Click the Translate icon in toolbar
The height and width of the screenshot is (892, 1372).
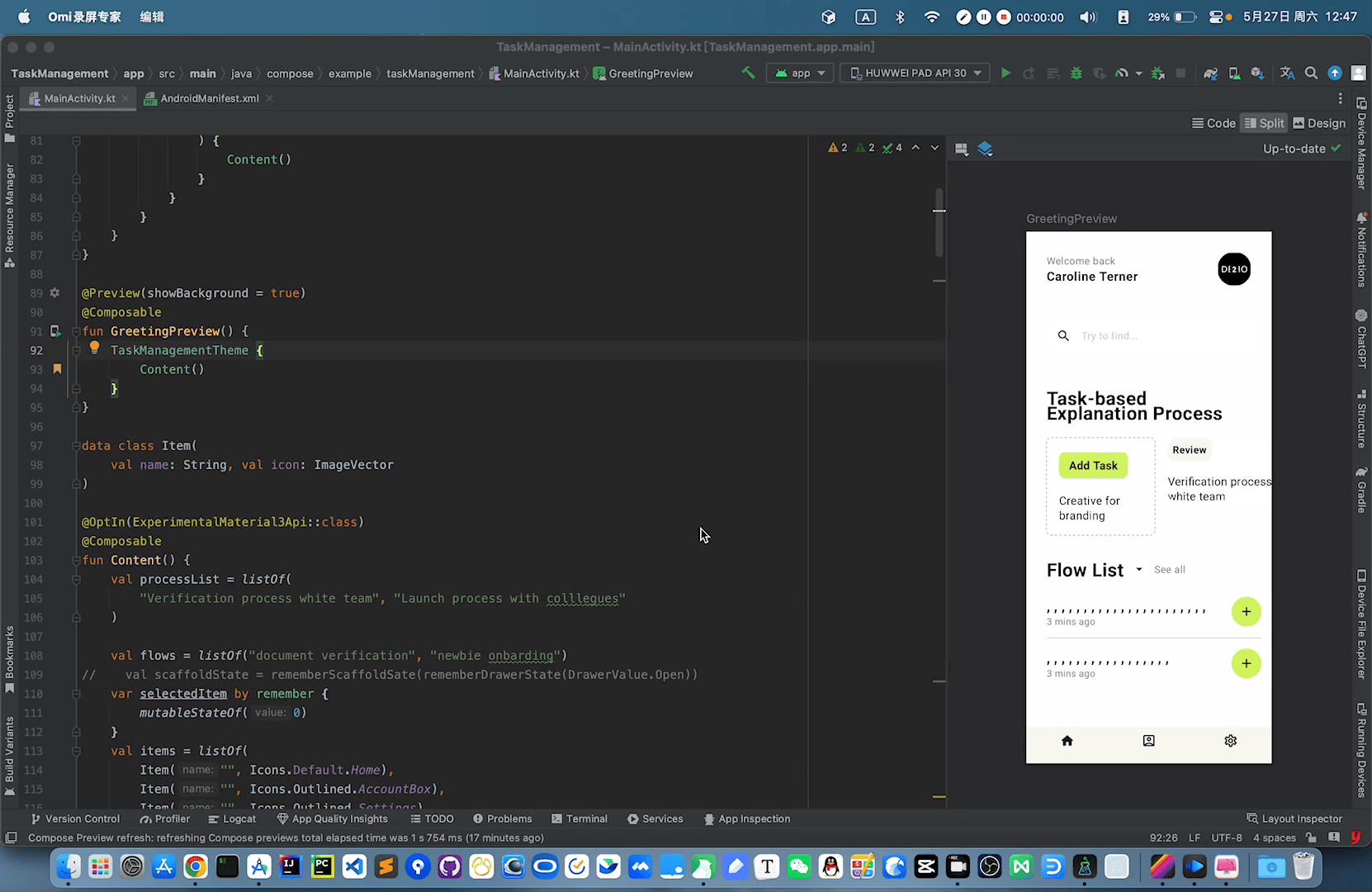(x=1287, y=73)
